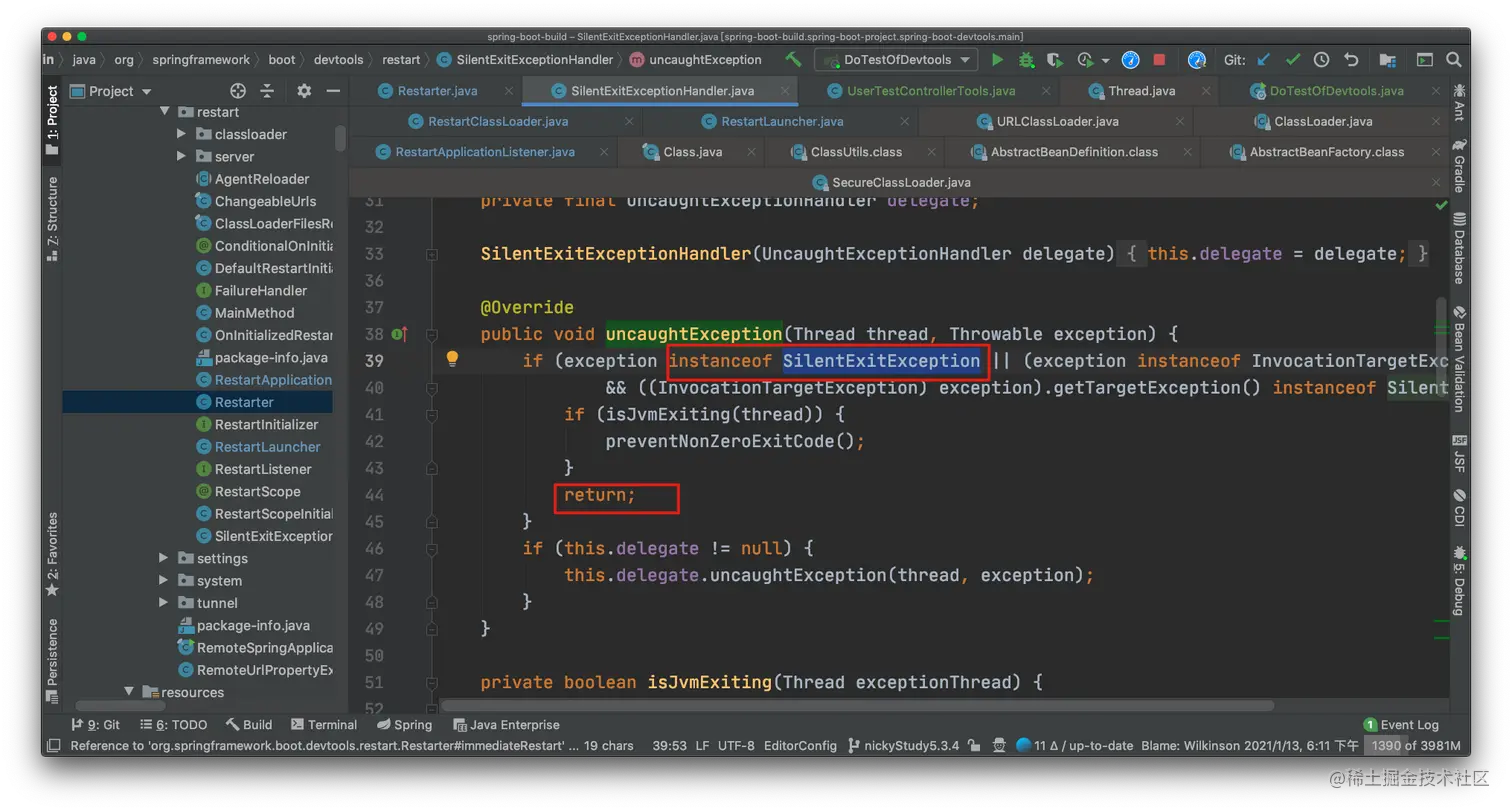Select FailureHandler in project tree
1512x811 pixels.
tap(261, 290)
